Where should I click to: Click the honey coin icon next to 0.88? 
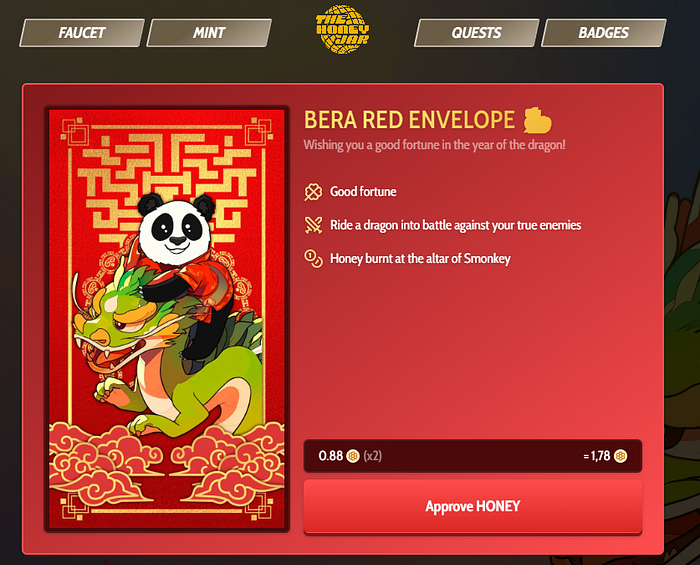click(353, 456)
